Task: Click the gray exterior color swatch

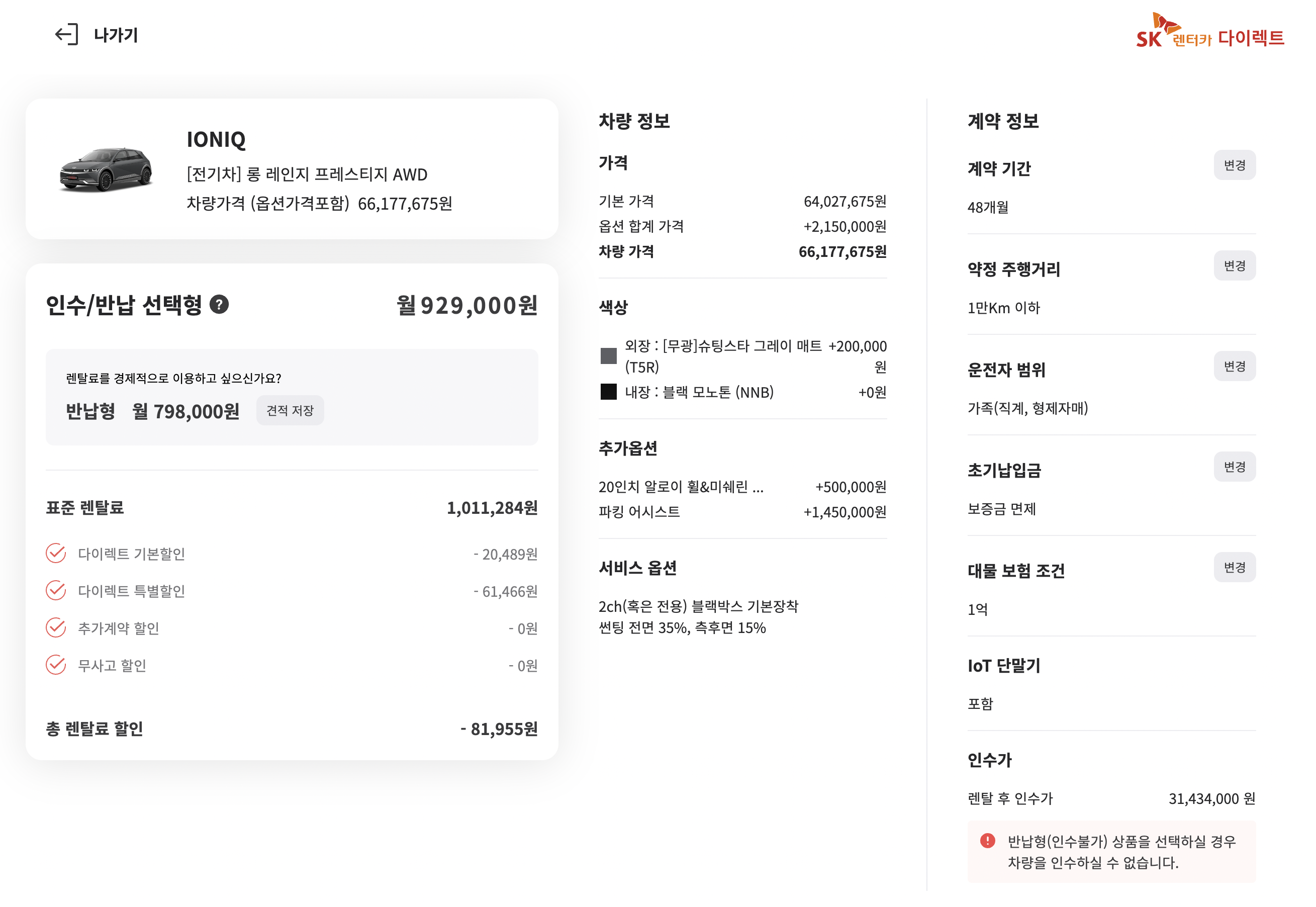Action: pyautogui.click(x=609, y=356)
